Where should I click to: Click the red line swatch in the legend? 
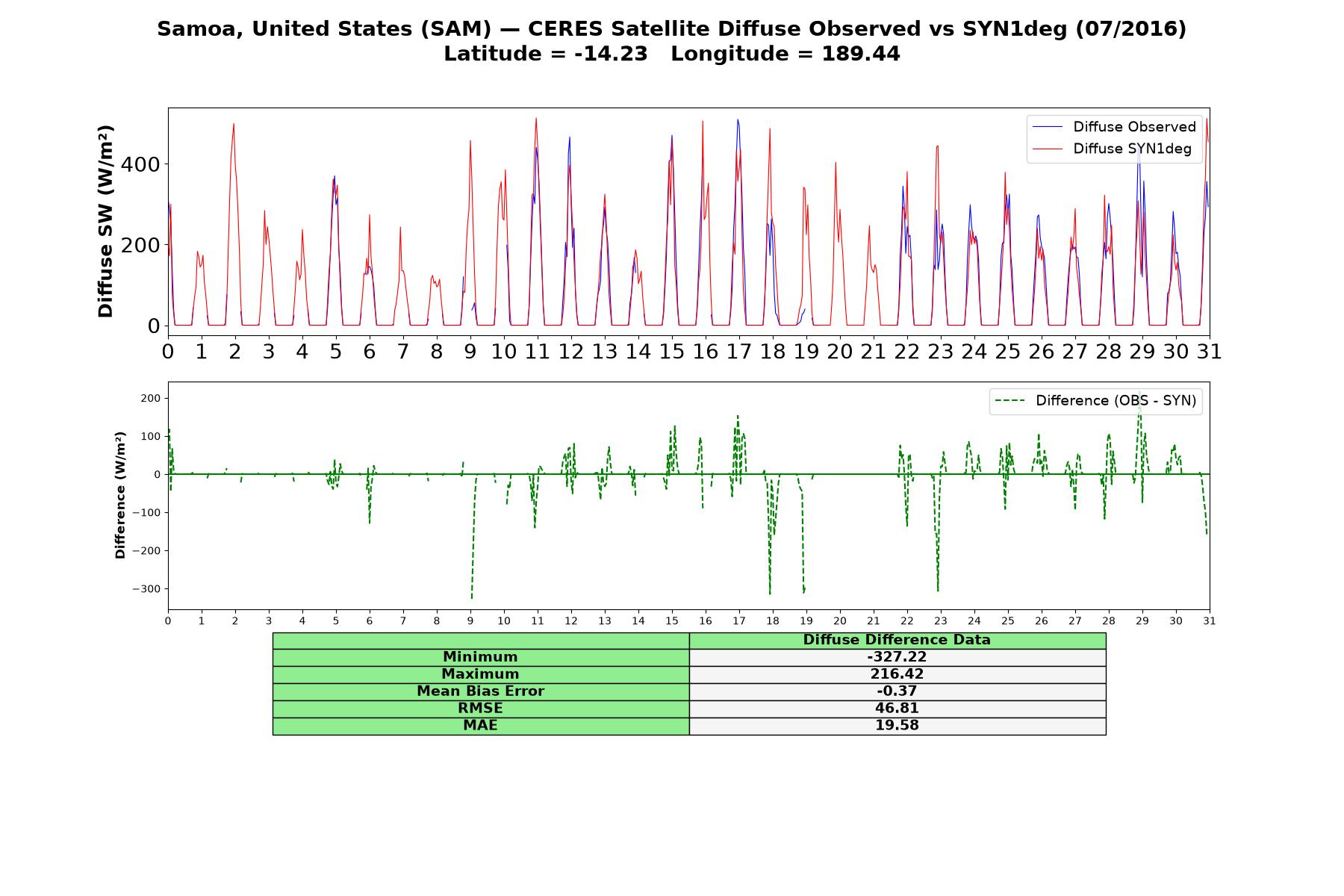(x=1047, y=149)
